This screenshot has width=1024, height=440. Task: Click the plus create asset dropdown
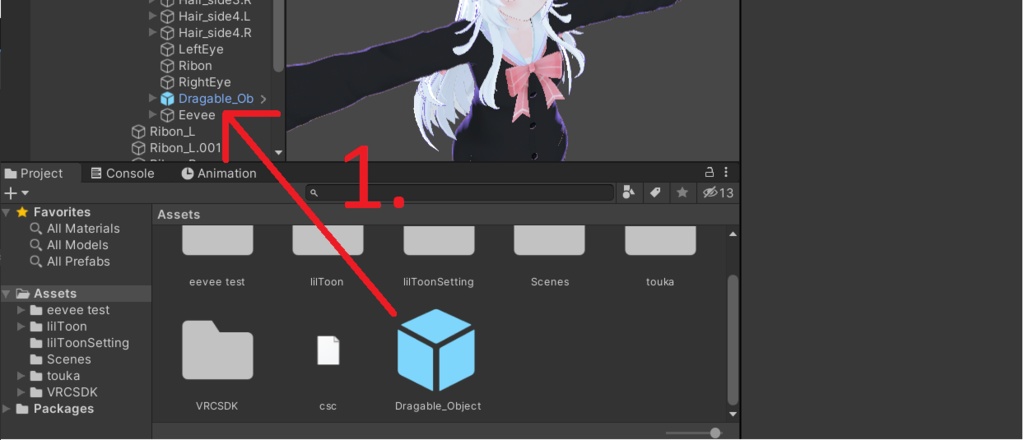tap(16, 193)
